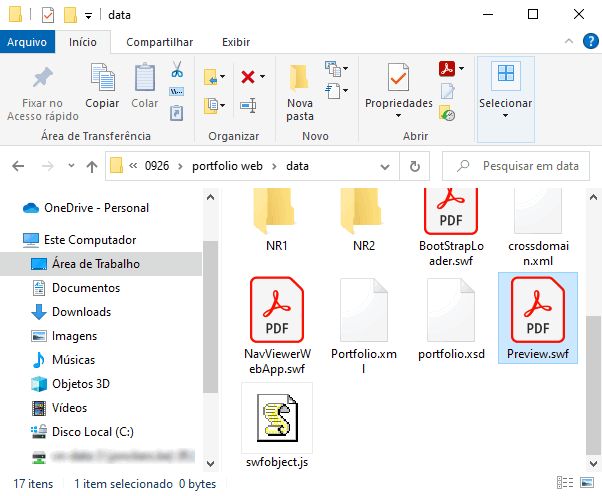Switch to the large icons view in the status bar
This screenshot has width=602, height=496.
tap(587, 483)
